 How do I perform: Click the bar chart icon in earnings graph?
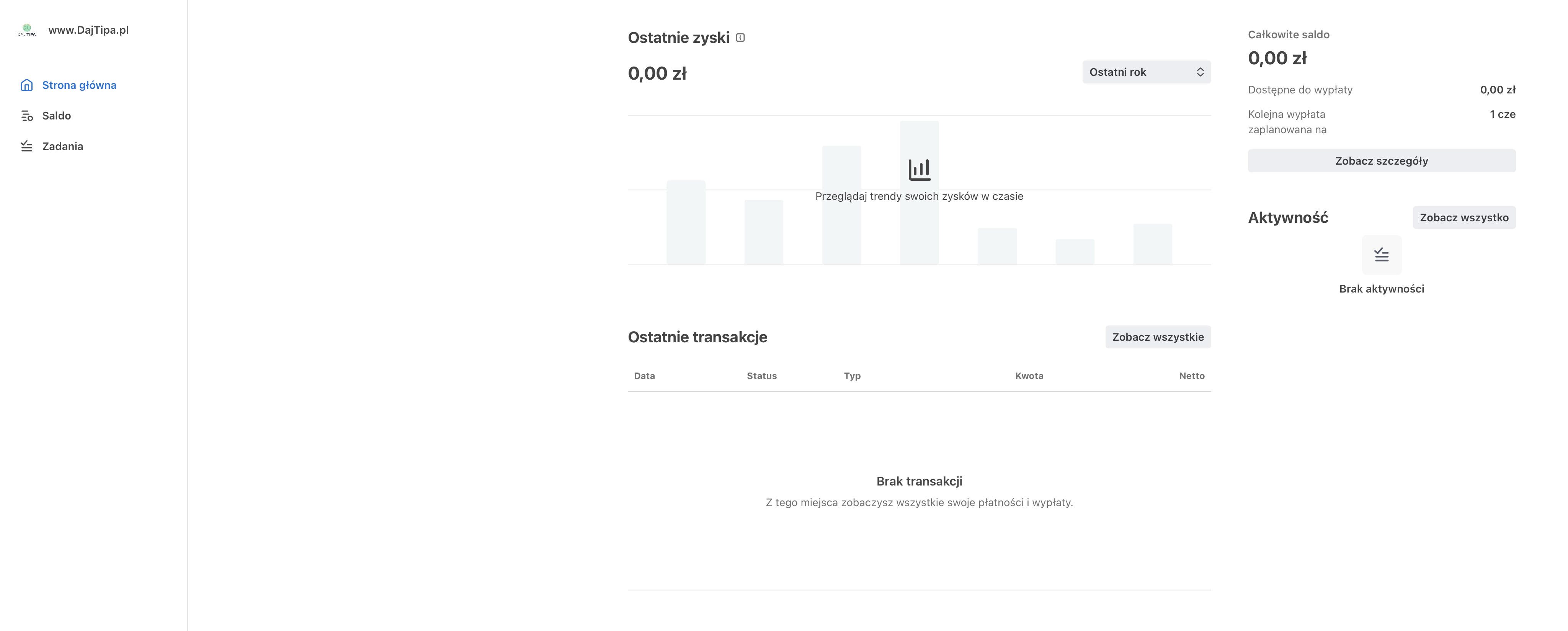coord(919,169)
